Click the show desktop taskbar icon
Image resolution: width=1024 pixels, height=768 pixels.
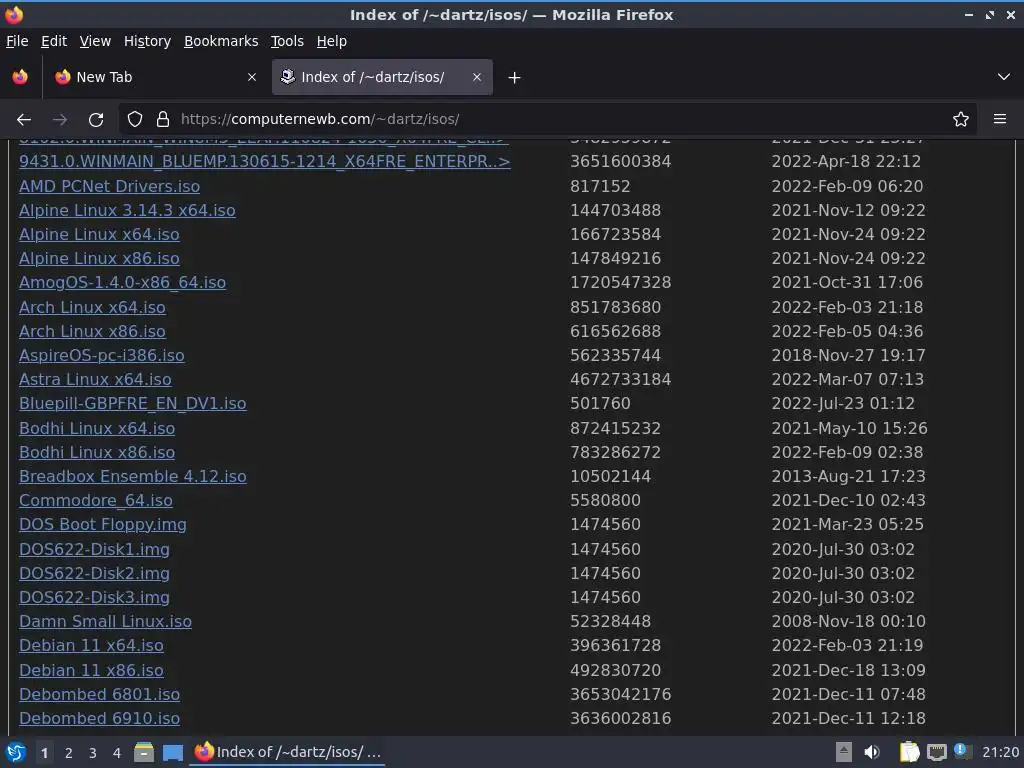coord(172,752)
